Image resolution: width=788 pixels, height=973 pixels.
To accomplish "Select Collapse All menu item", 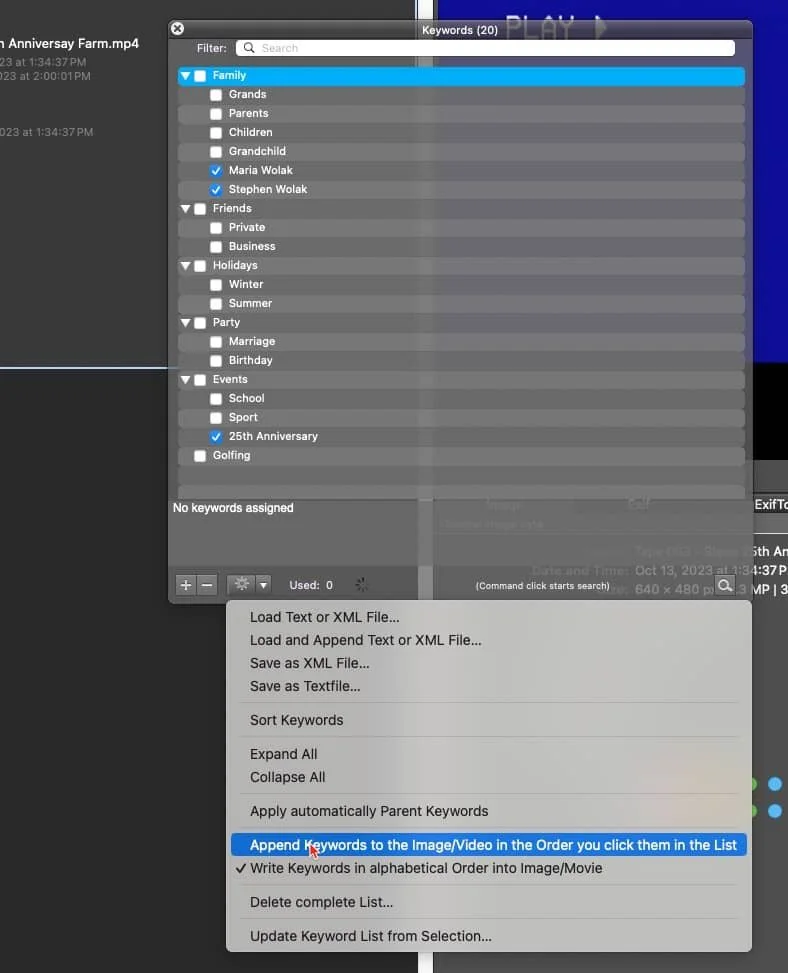I will click(489, 777).
